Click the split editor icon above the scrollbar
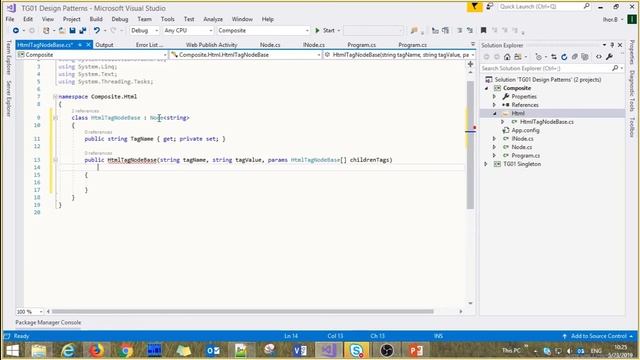This screenshot has width=640, height=360. click(x=470, y=64)
